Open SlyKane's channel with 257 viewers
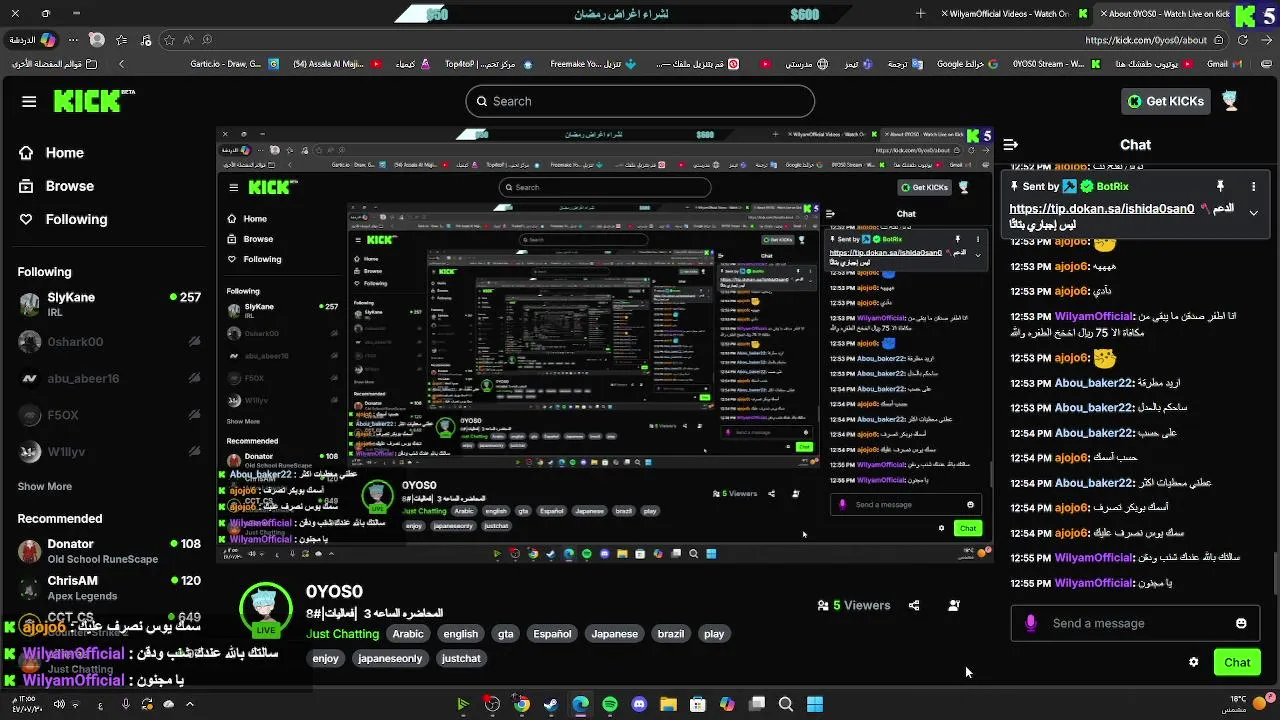Viewport: 1280px width, 720px height. (x=109, y=303)
